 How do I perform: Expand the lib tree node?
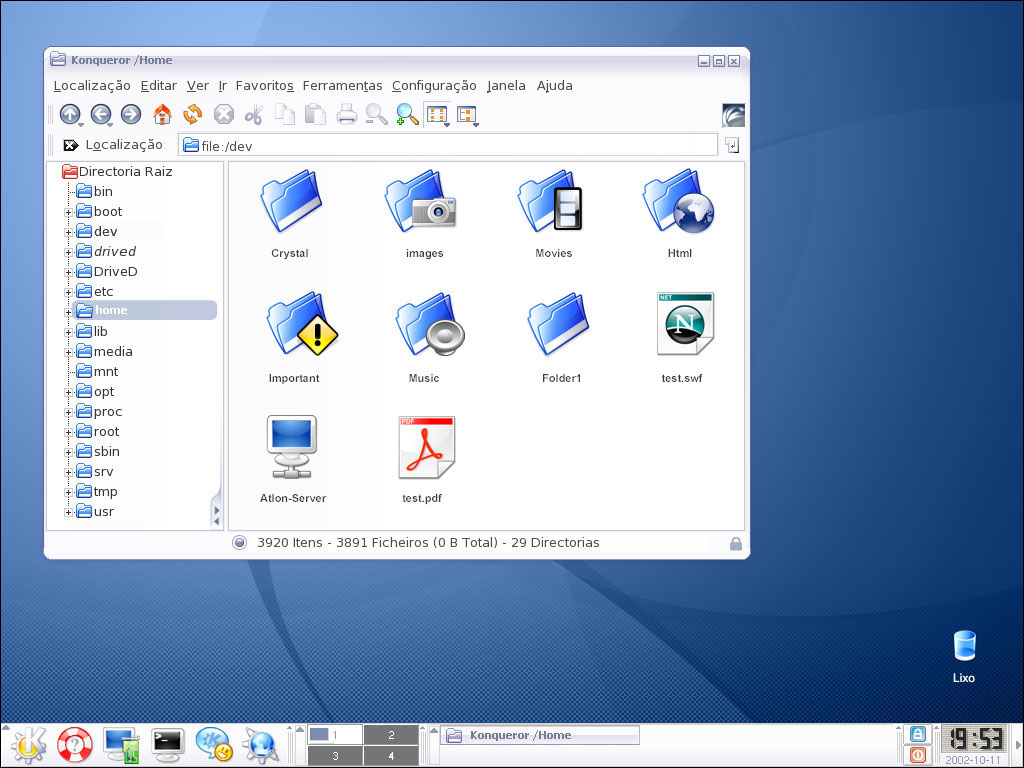(68, 332)
